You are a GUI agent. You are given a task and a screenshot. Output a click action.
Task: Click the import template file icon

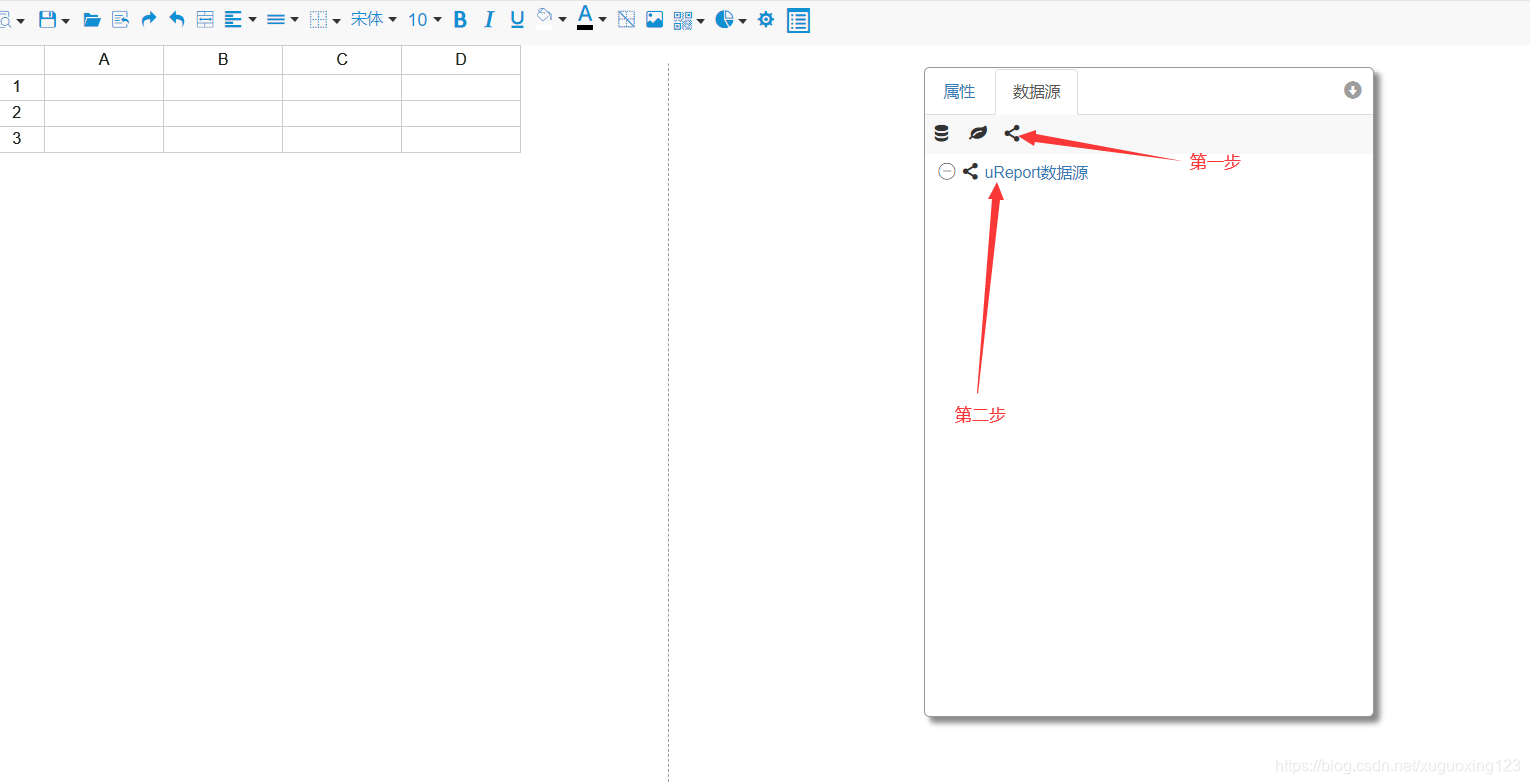click(x=121, y=19)
